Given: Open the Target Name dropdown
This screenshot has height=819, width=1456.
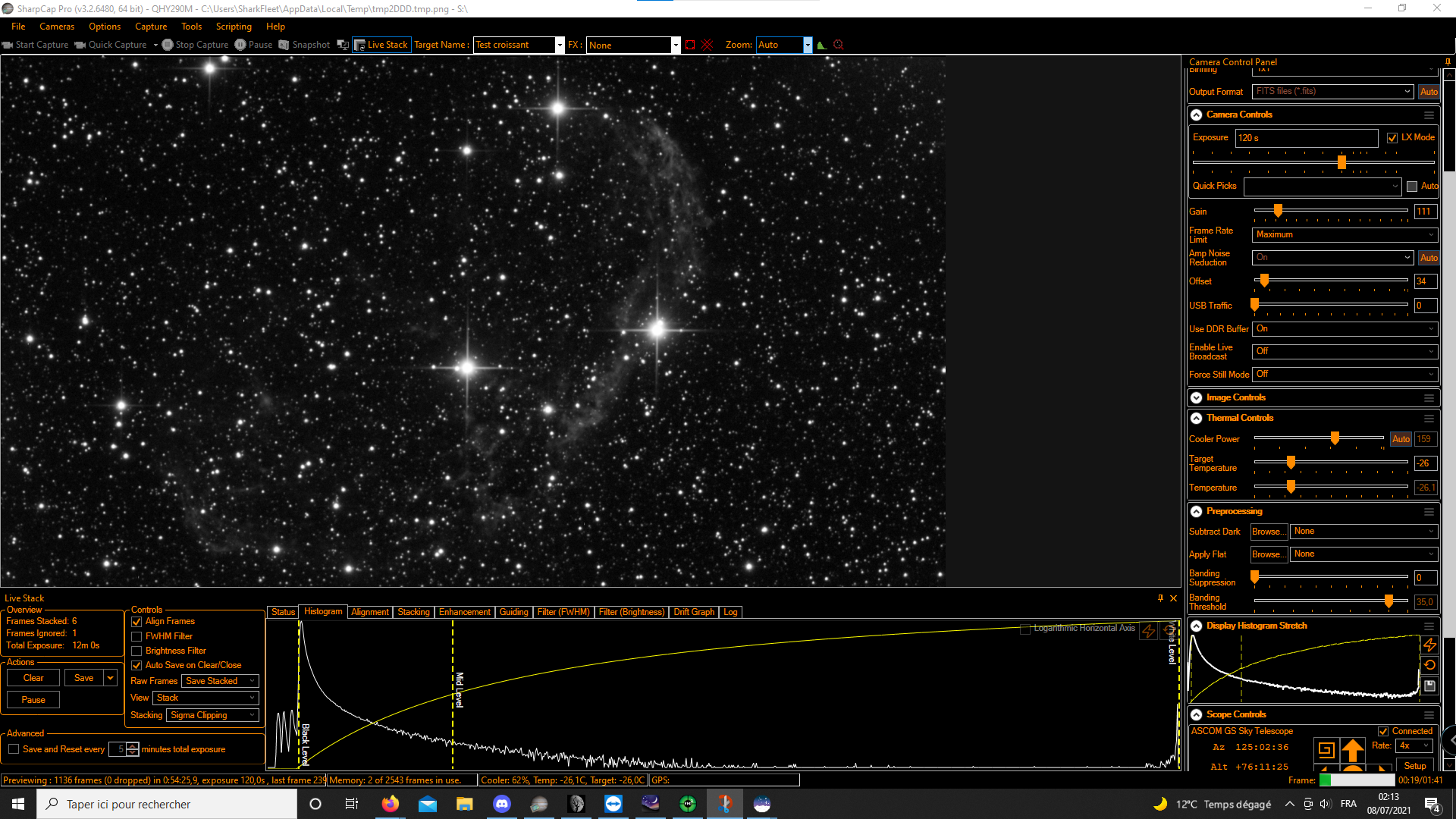Looking at the screenshot, I should click(x=560, y=45).
